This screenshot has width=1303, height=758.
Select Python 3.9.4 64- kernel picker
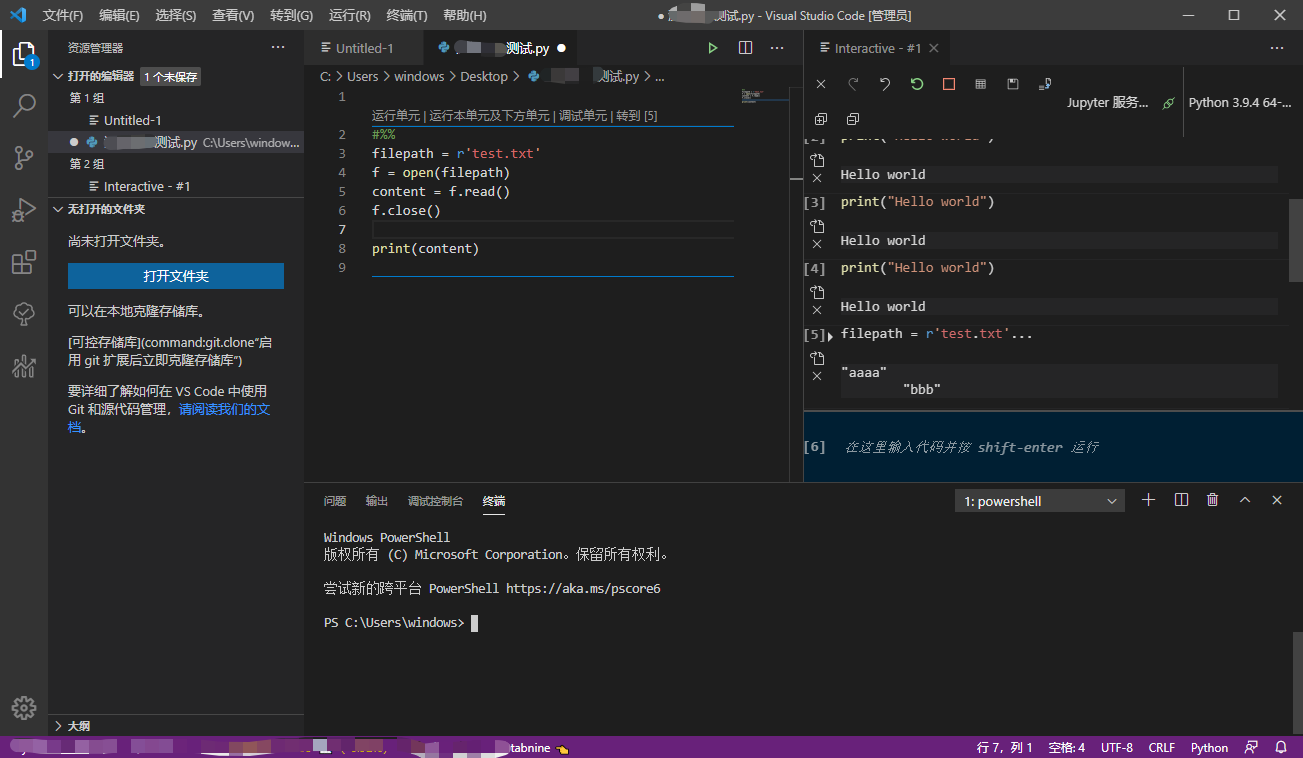[1240, 103]
